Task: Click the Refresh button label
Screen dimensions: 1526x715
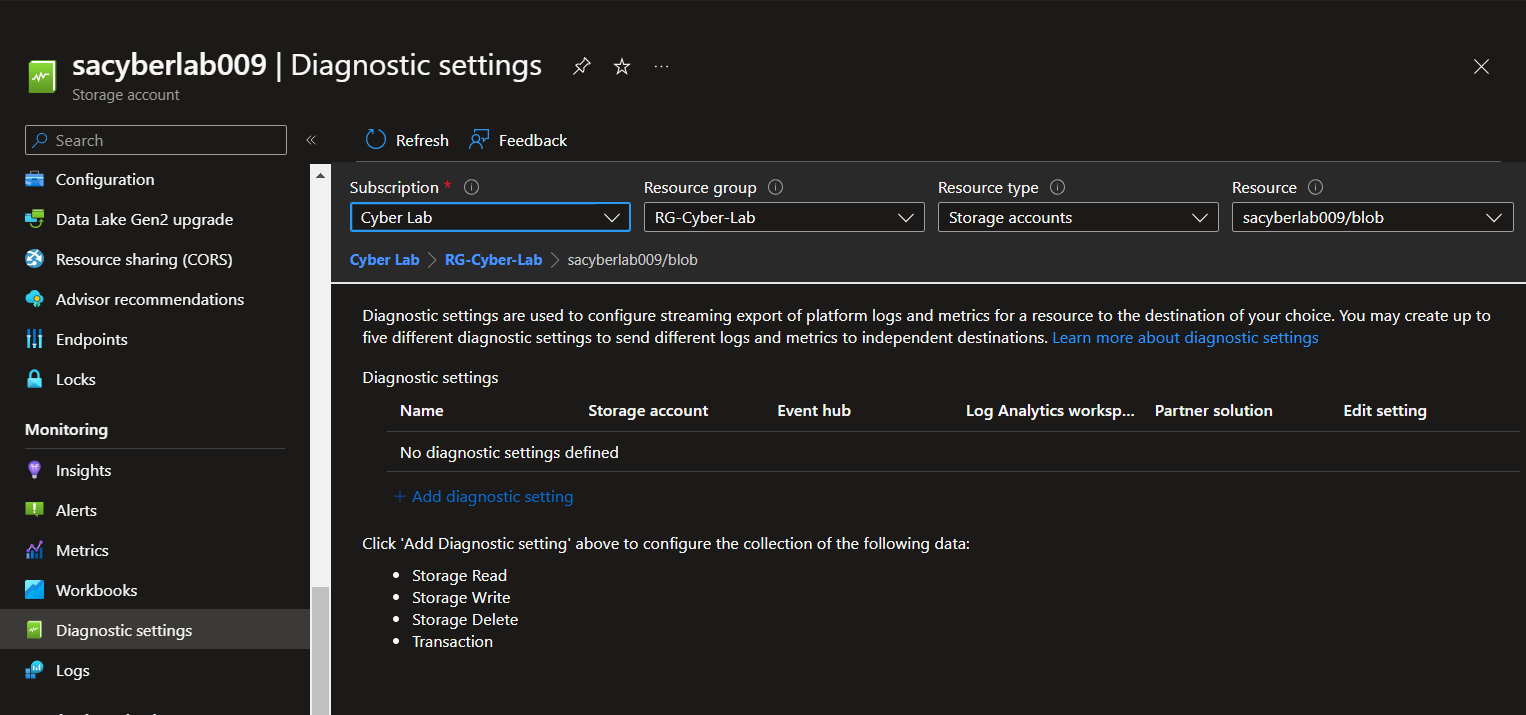Action: 422,141
